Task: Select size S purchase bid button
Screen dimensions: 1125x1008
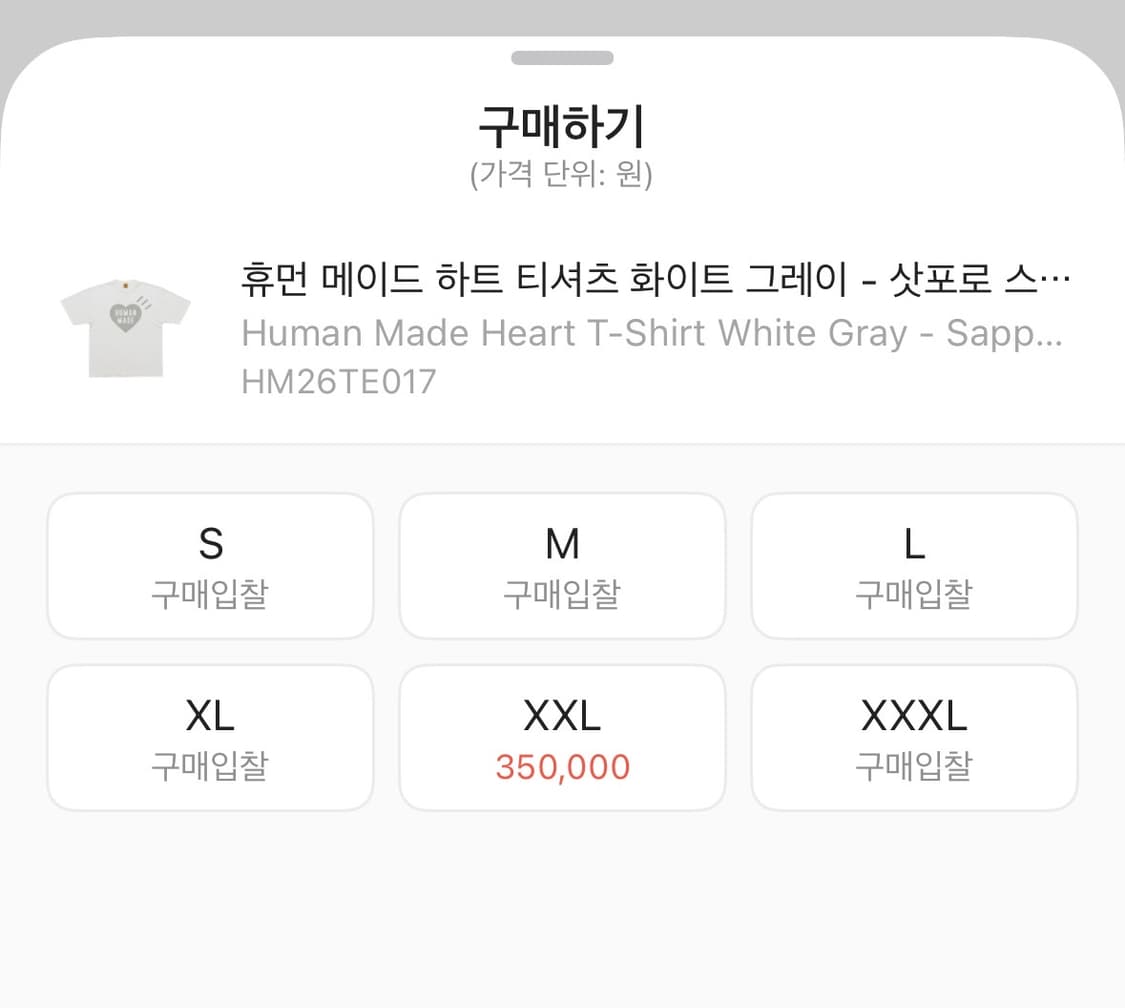Action: [x=209, y=565]
